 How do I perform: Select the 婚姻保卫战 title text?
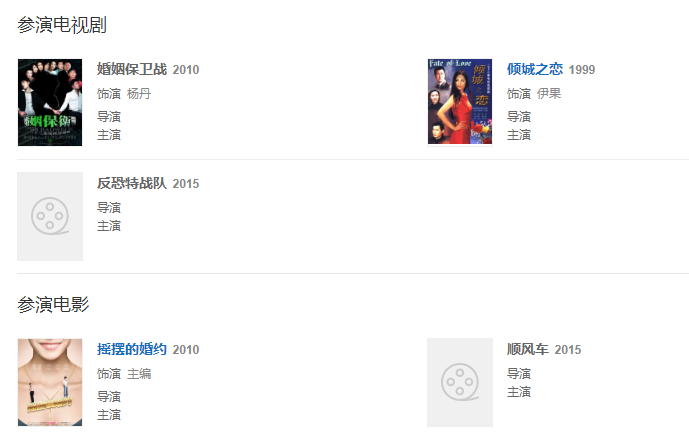[x=132, y=69]
